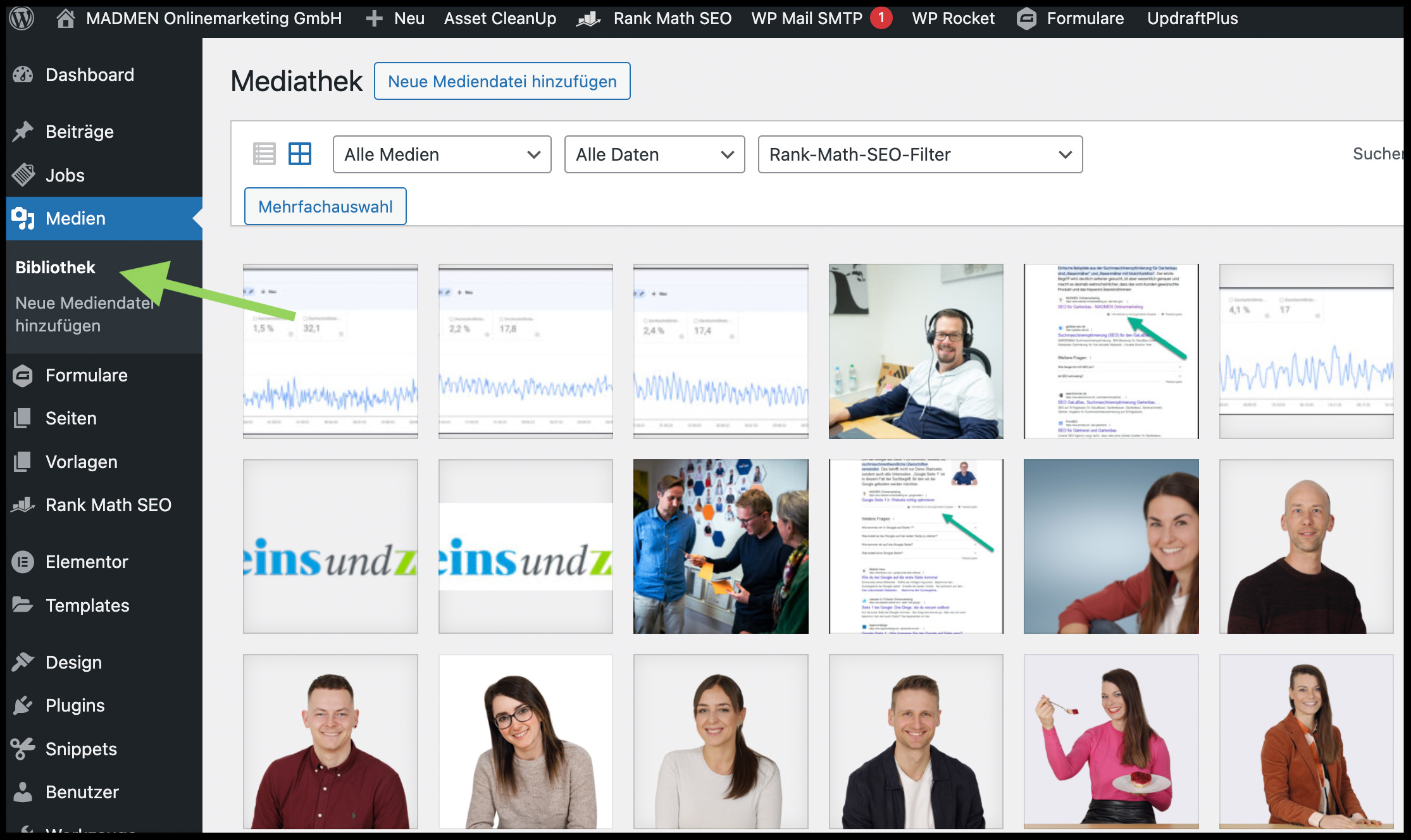Click the Rank Math icon in admin bar
Screen dimensions: 1411x840
[x=588, y=19]
